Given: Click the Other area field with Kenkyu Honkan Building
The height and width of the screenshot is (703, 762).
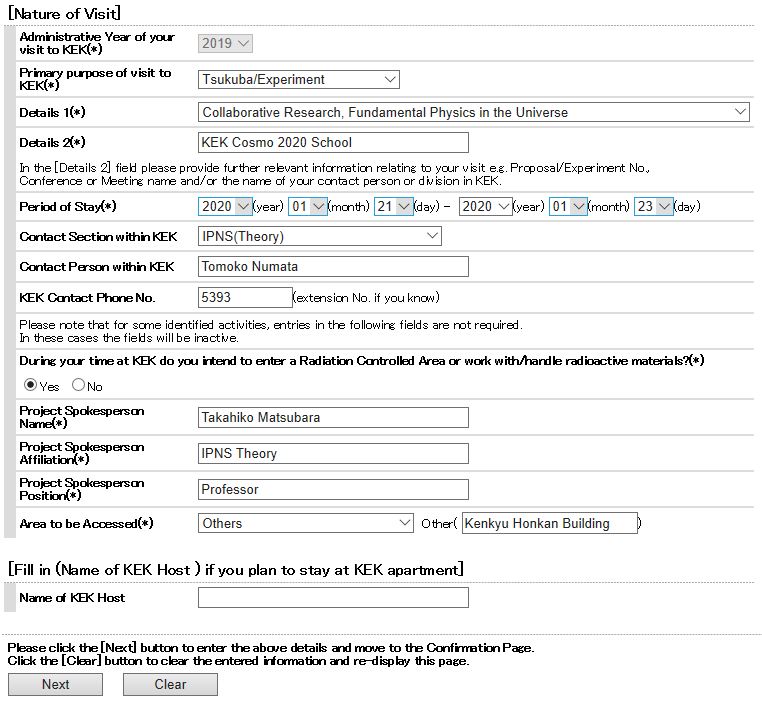Looking at the screenshot, I should pyautogui.click(x=549, y=523).
